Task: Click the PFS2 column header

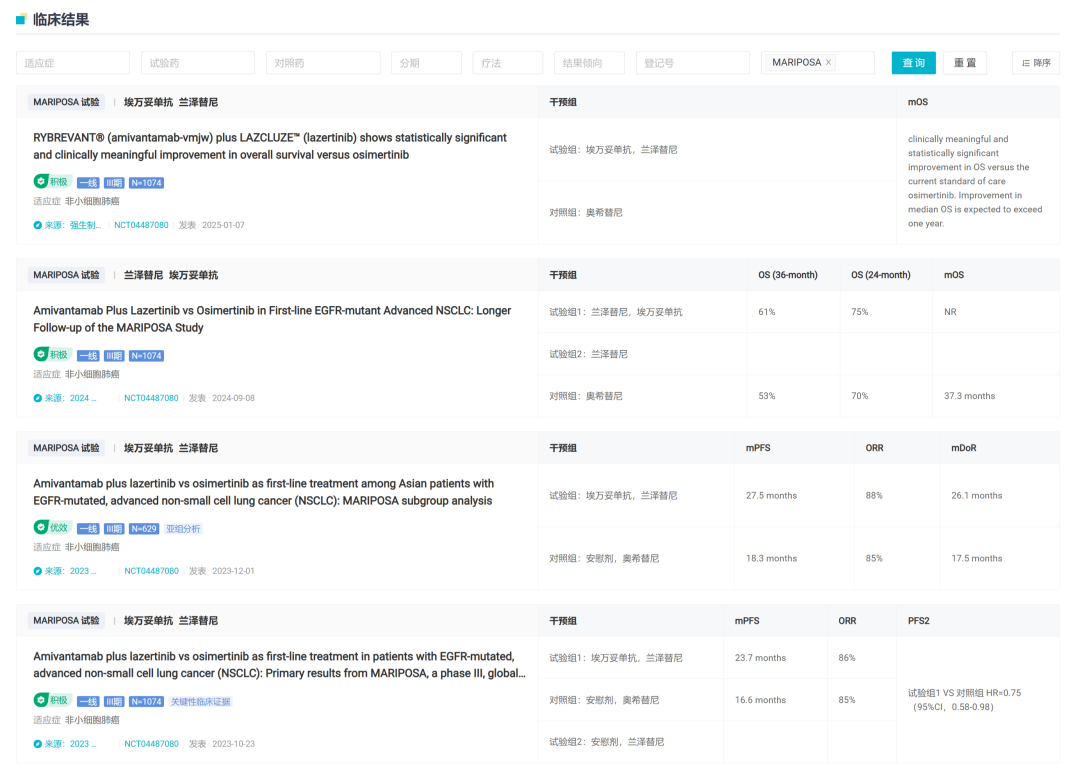Action: pyautogui.click(x=918, y=620)
